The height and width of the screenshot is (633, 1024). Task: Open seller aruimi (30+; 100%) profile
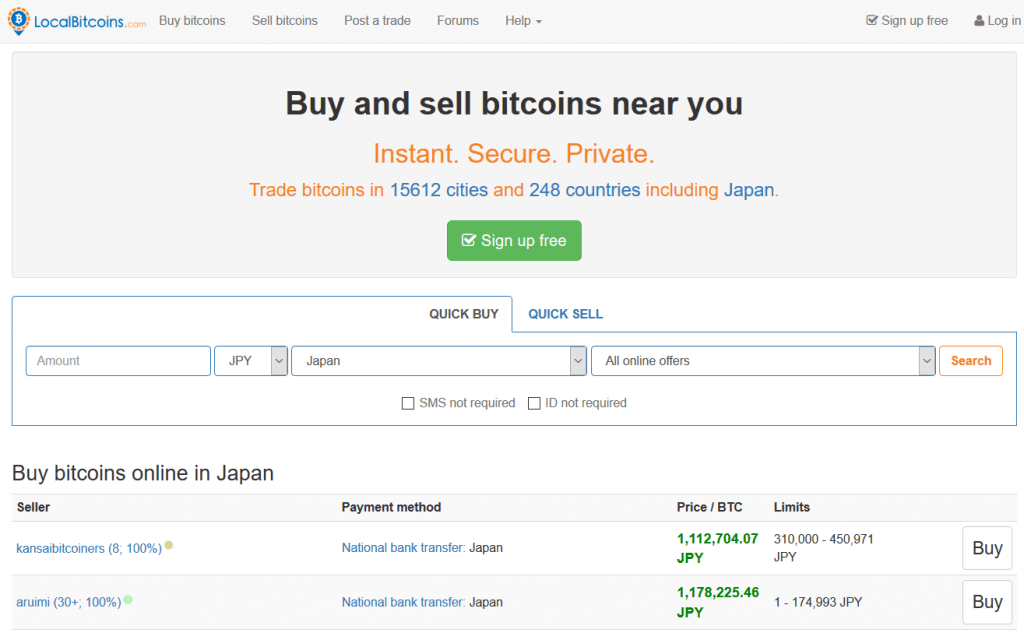[69, 602]
